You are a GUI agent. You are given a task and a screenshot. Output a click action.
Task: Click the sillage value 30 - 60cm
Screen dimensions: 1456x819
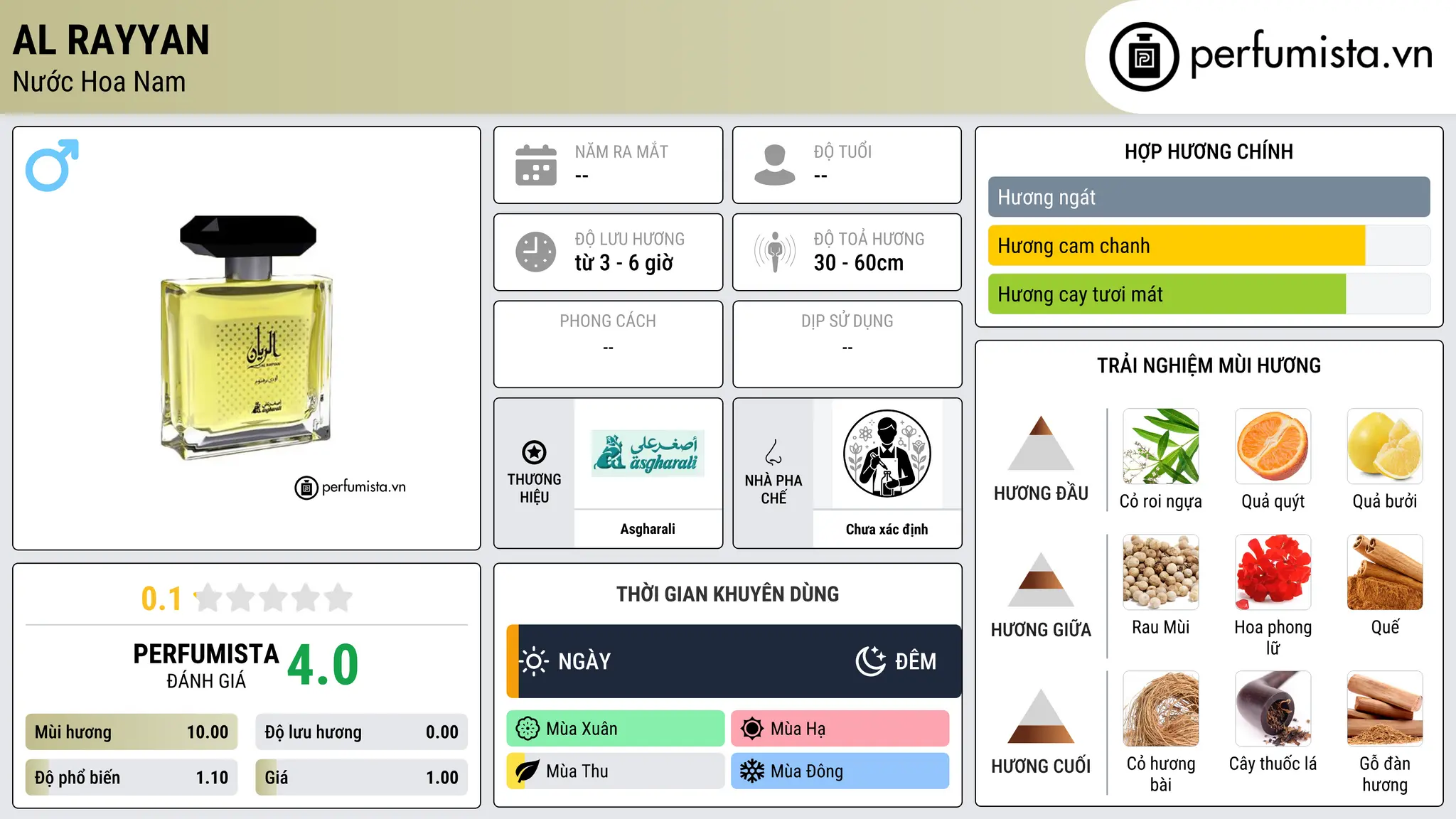pyautogui.click(x=859, y=263)
